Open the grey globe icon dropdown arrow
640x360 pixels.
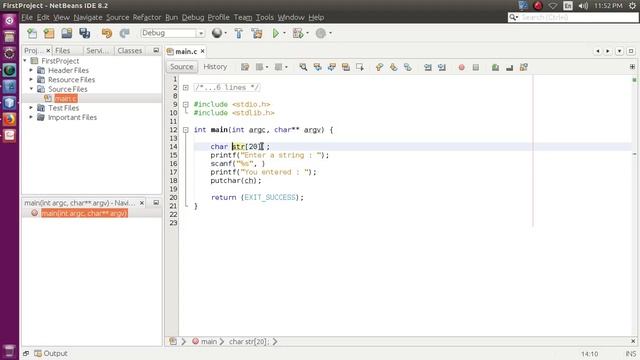[x=226, y=33]
